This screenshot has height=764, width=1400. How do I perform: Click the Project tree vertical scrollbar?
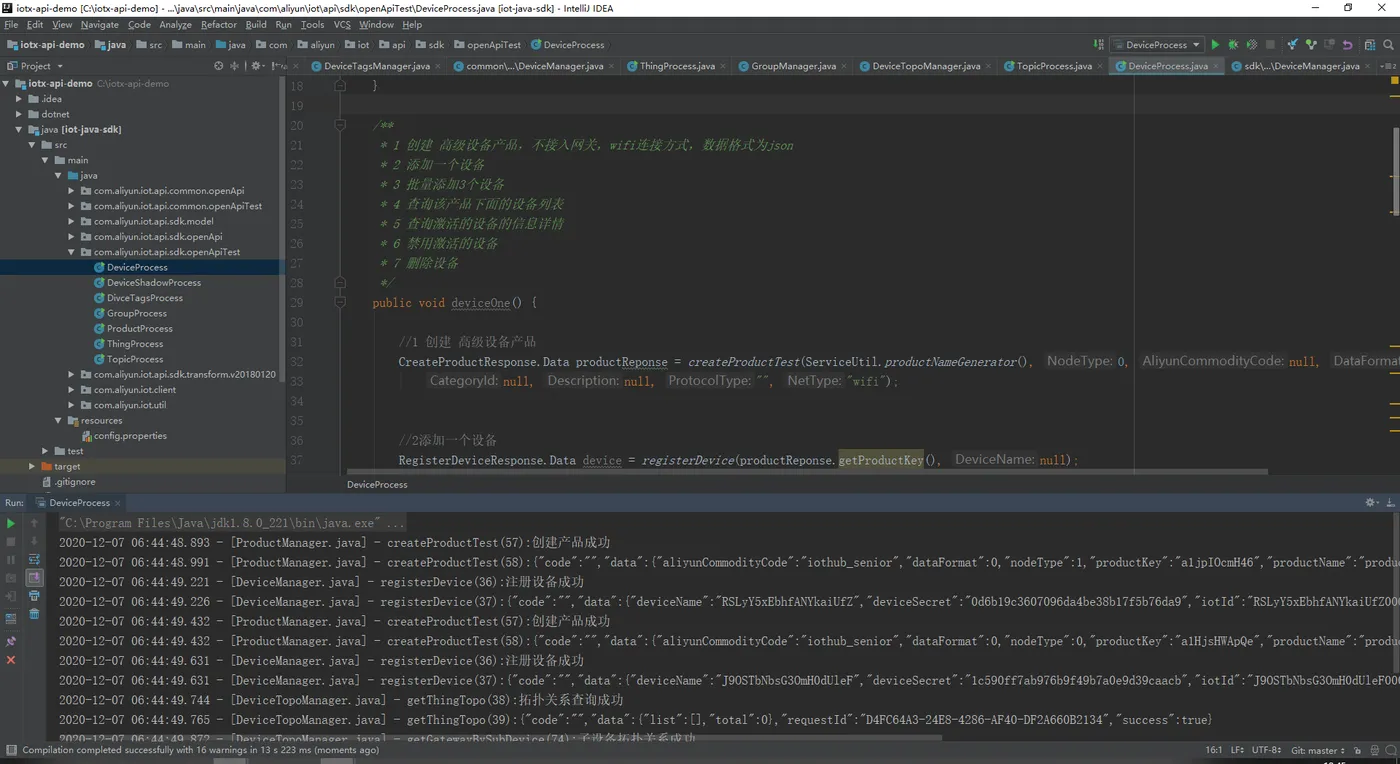pos(282,230)
